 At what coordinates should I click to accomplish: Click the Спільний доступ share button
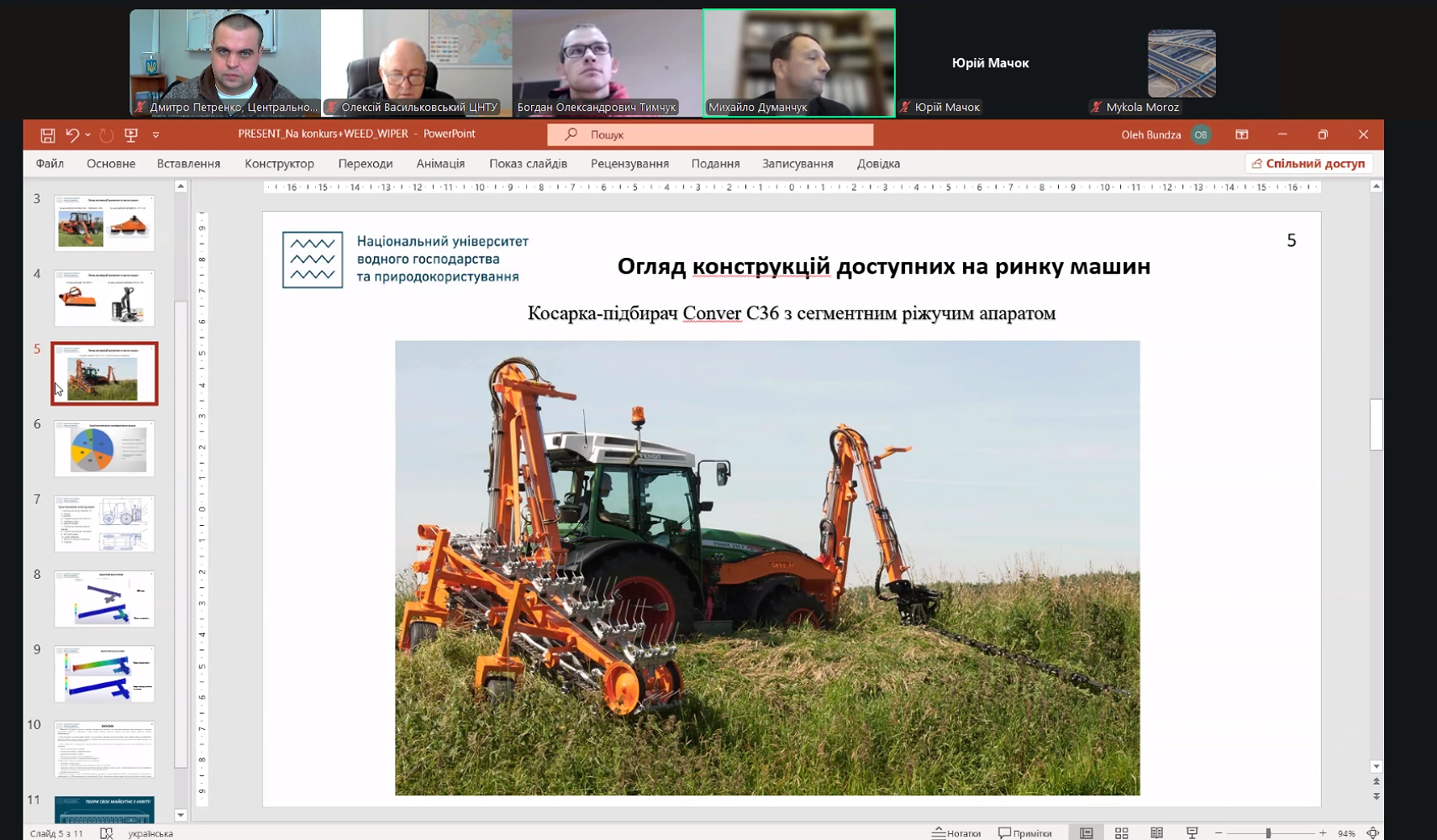pos(1308,164)
